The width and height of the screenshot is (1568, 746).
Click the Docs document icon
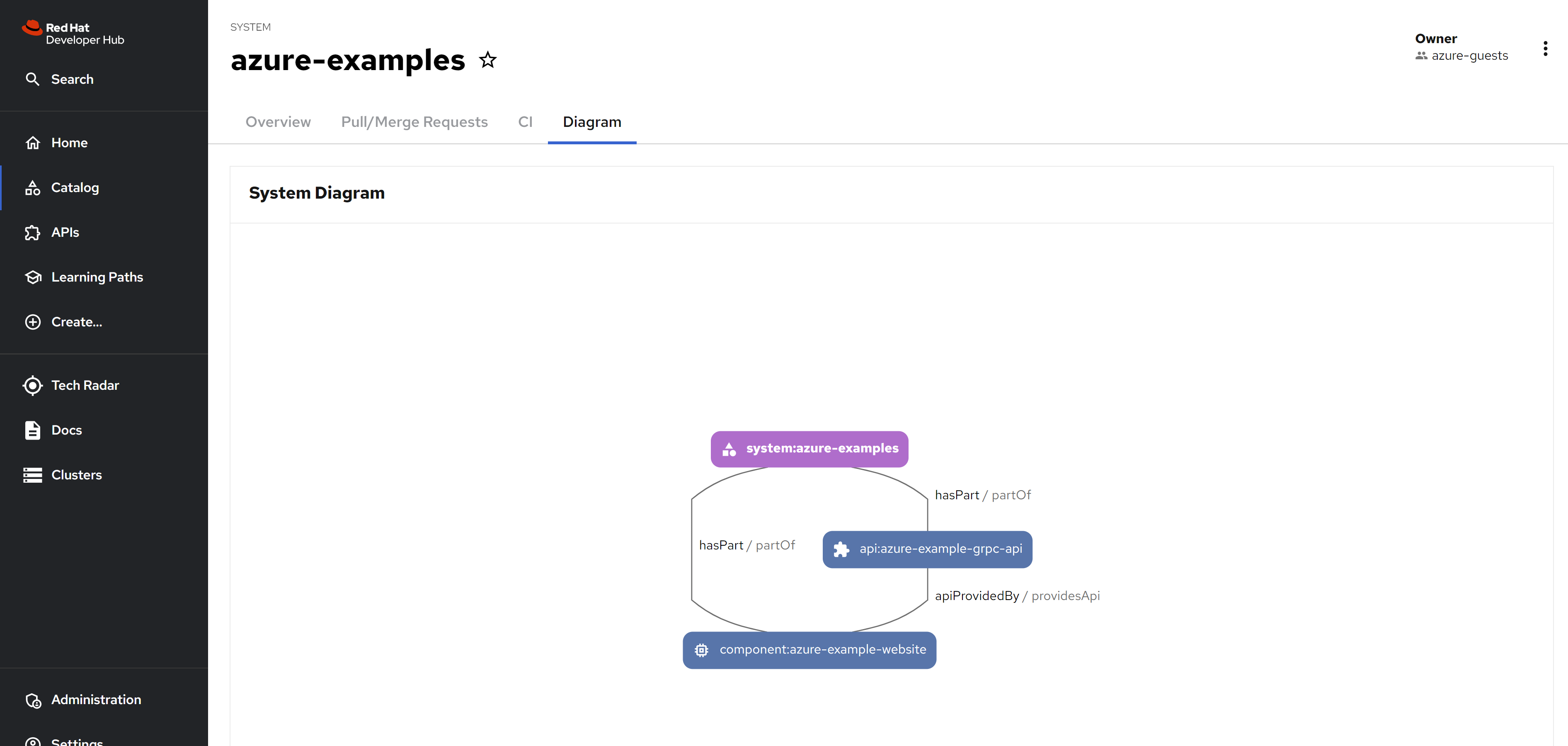point(33,430)
